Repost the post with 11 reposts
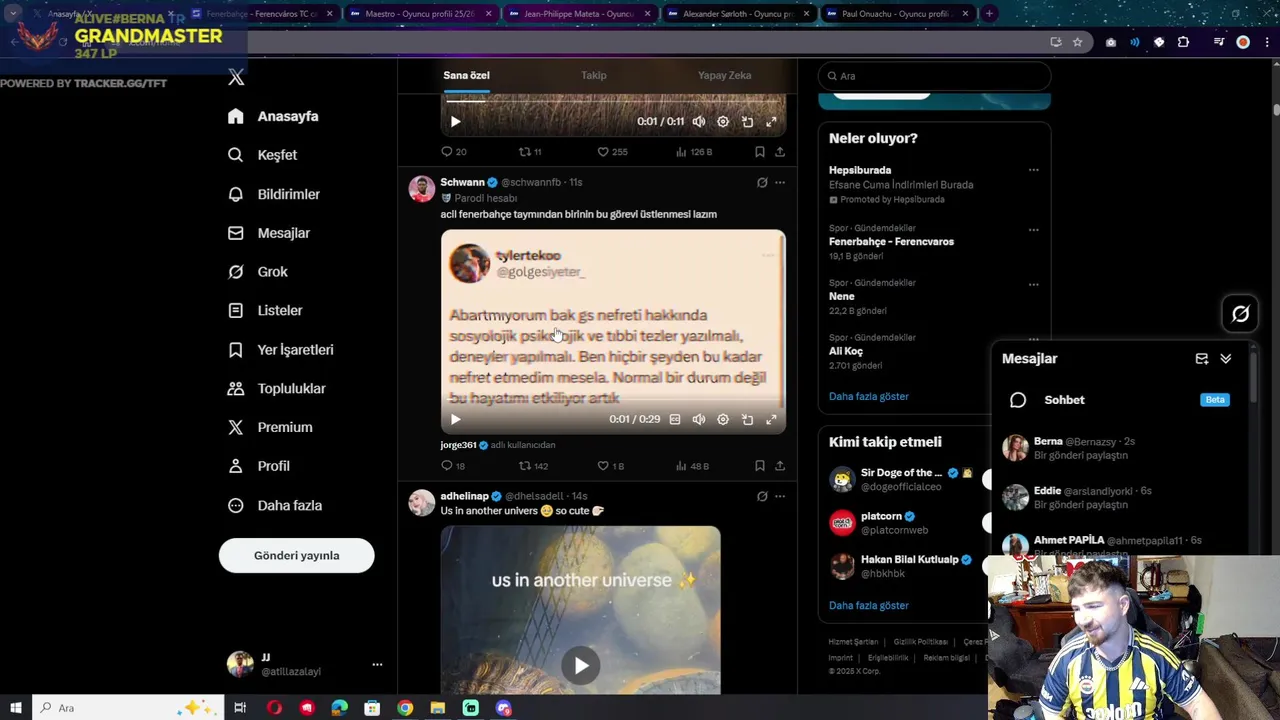 coord(530,152)
